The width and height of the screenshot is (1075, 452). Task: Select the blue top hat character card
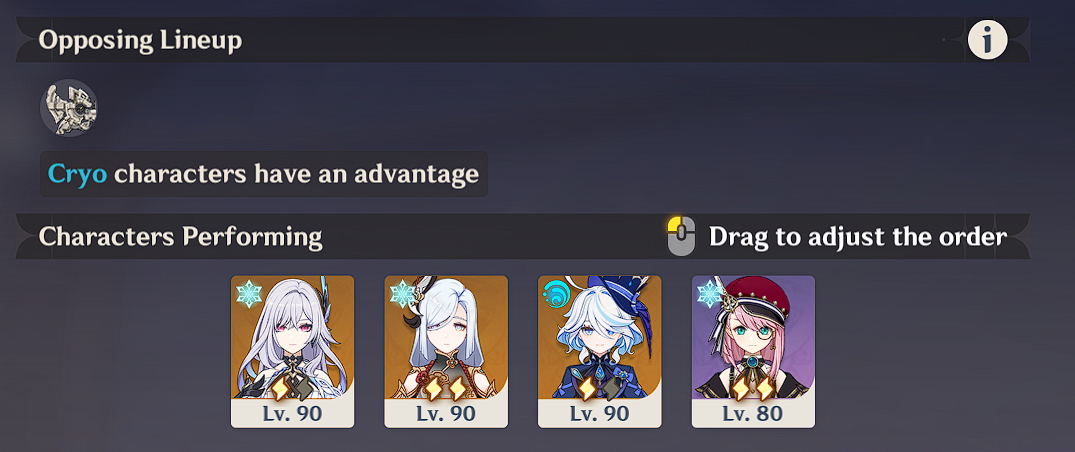[600, 352]
